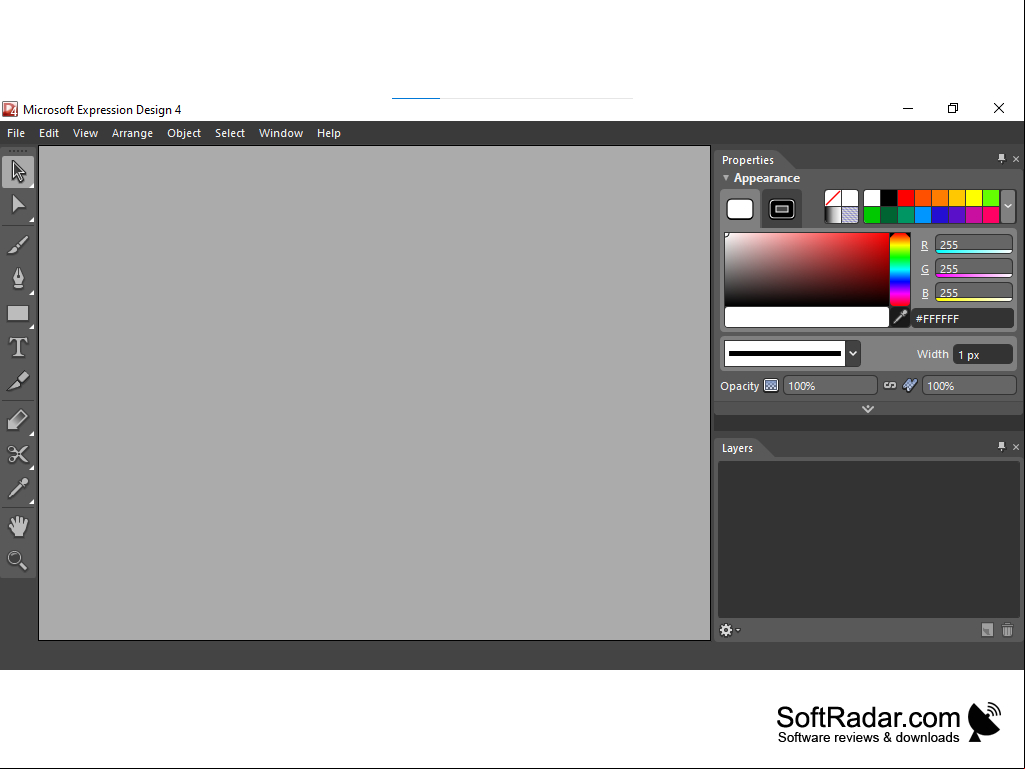Click the stroke opacity paint icon
Viewport: 1025px width, 769px height.
pos(909,386)
